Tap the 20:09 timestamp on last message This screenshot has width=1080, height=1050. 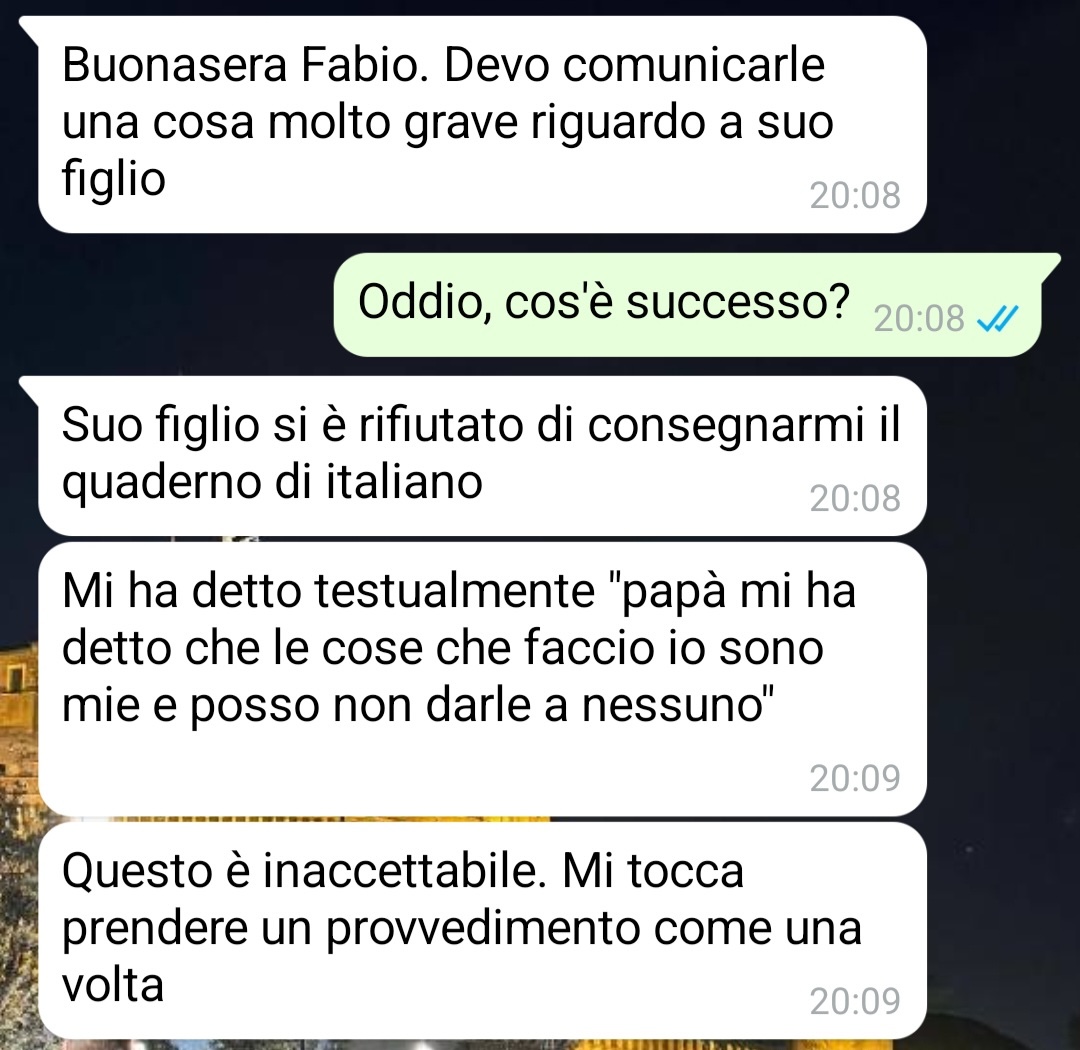tap(855, 1002)
